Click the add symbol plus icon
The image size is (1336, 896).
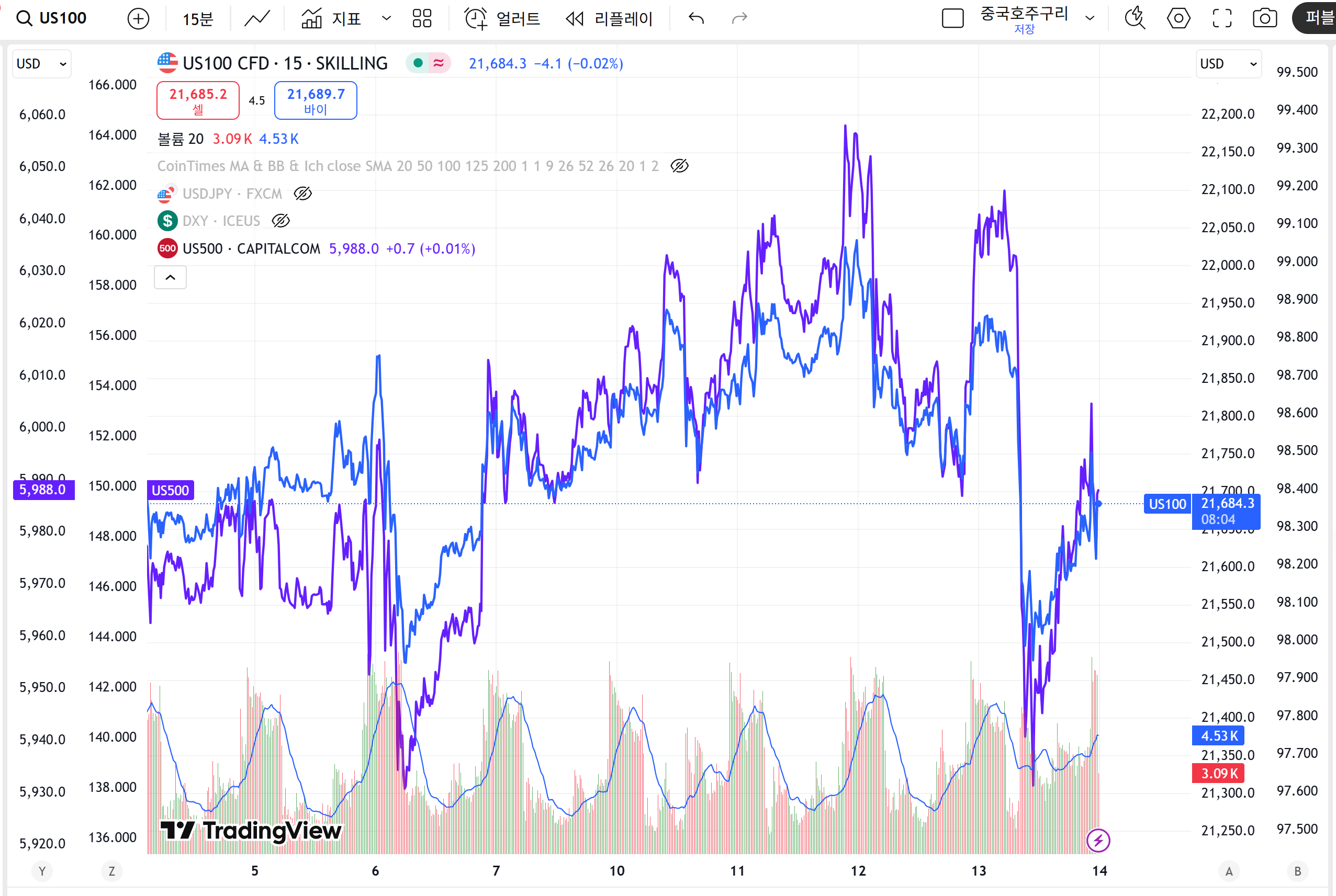[138, 19]
